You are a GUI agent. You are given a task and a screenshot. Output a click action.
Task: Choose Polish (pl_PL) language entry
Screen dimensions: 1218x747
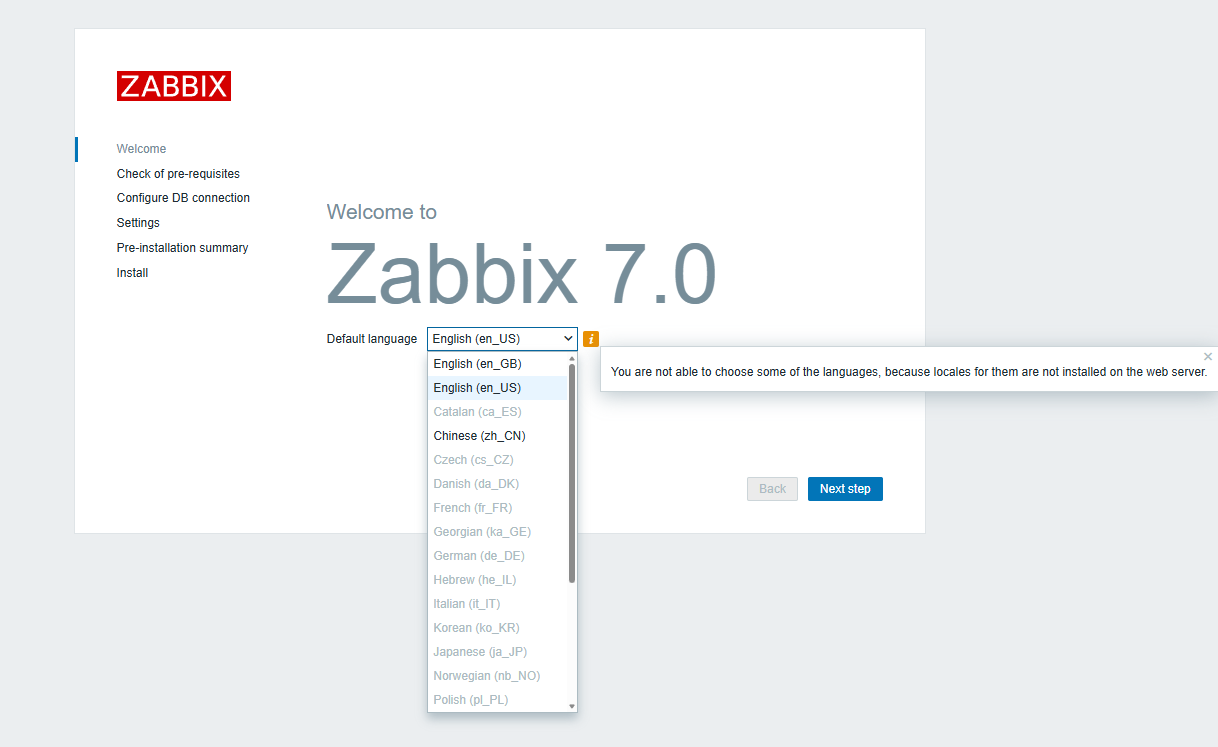(498, 700)
